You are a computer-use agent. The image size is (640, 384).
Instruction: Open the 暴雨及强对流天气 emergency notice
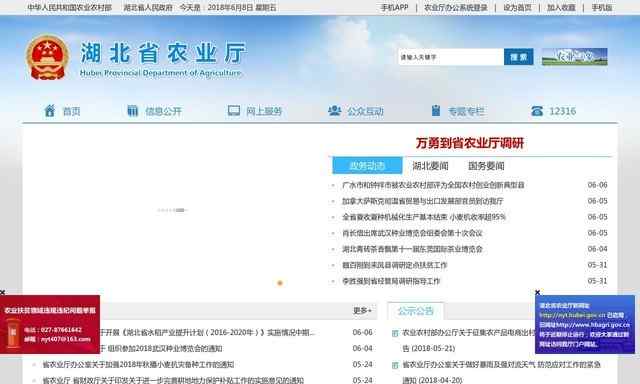point(502,372)
